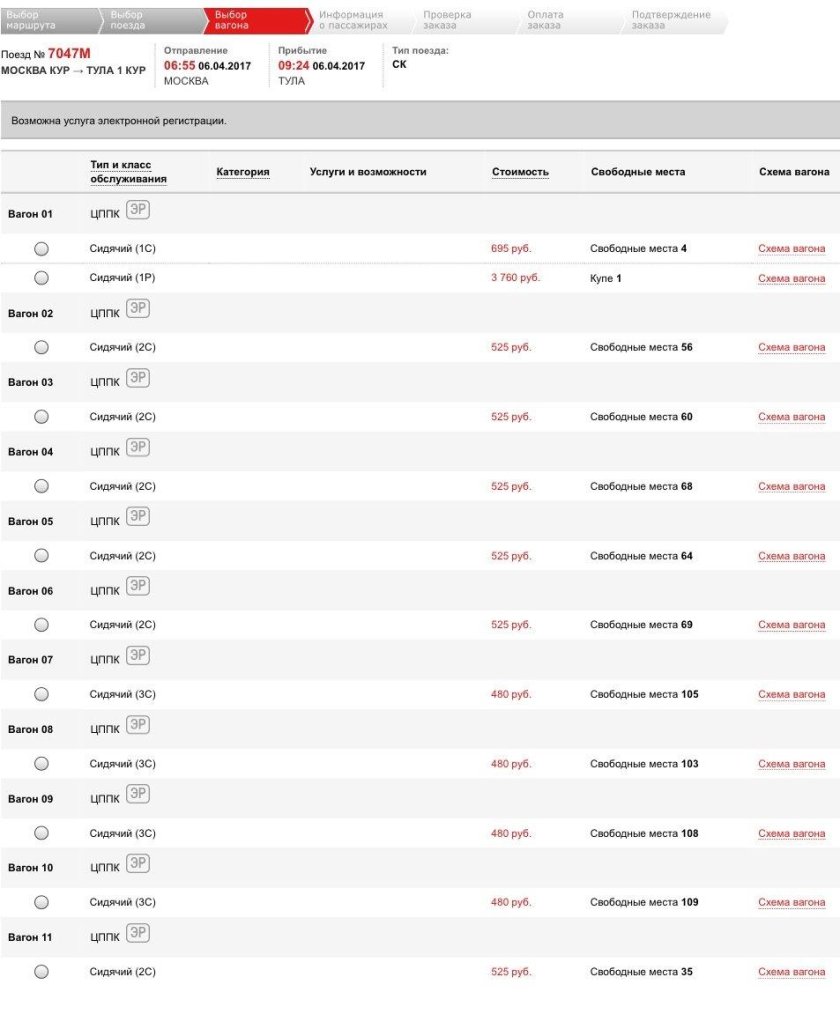Select Сидячий (3С) in Вагон 08
Viewport: 840px width, 1029px height.
pyautogui.click(x=41, y=764)
